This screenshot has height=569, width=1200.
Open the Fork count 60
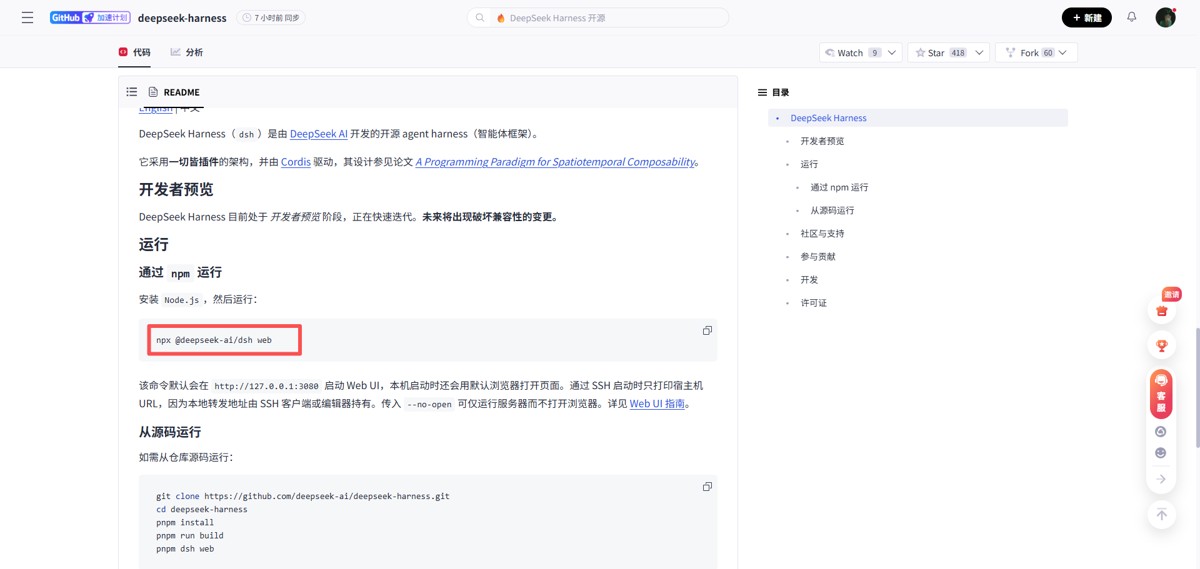tap(1048, 53)
